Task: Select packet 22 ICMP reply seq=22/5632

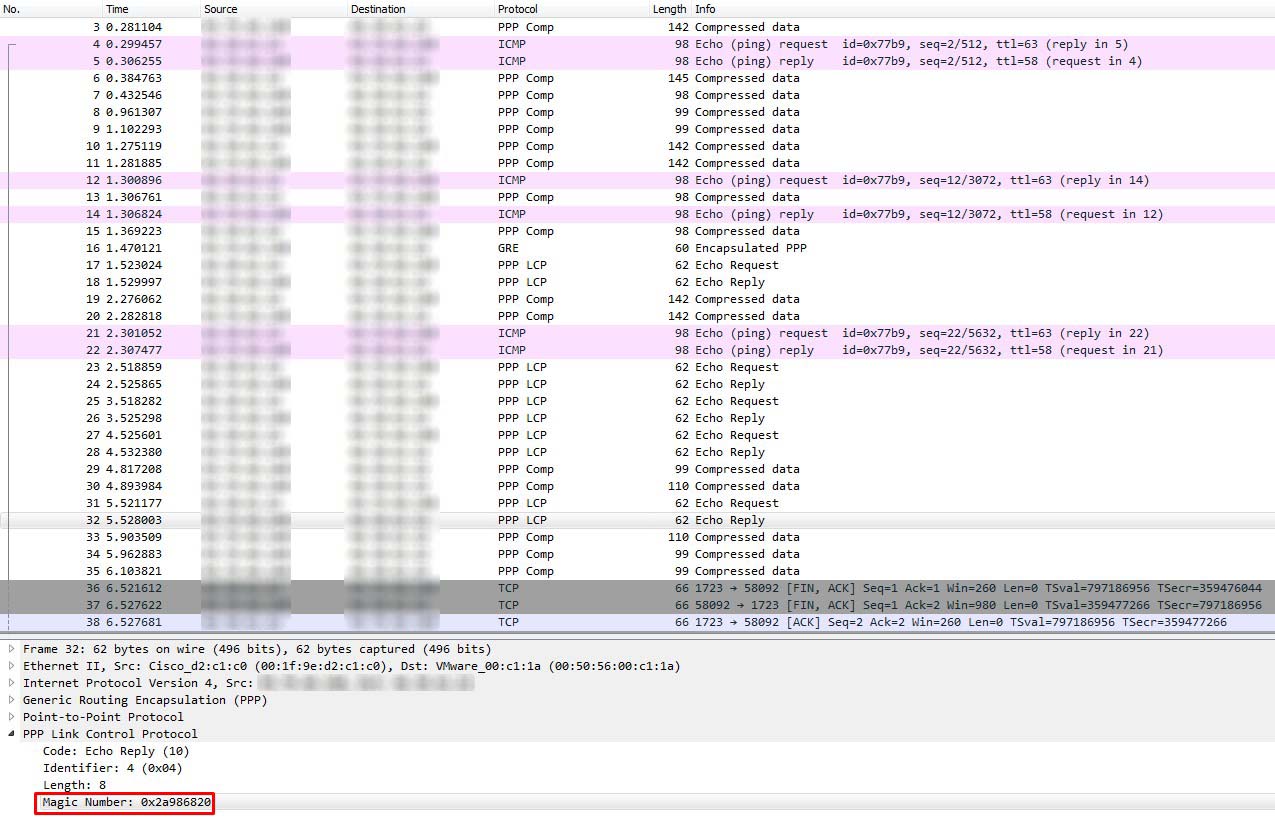Action: 637,350
